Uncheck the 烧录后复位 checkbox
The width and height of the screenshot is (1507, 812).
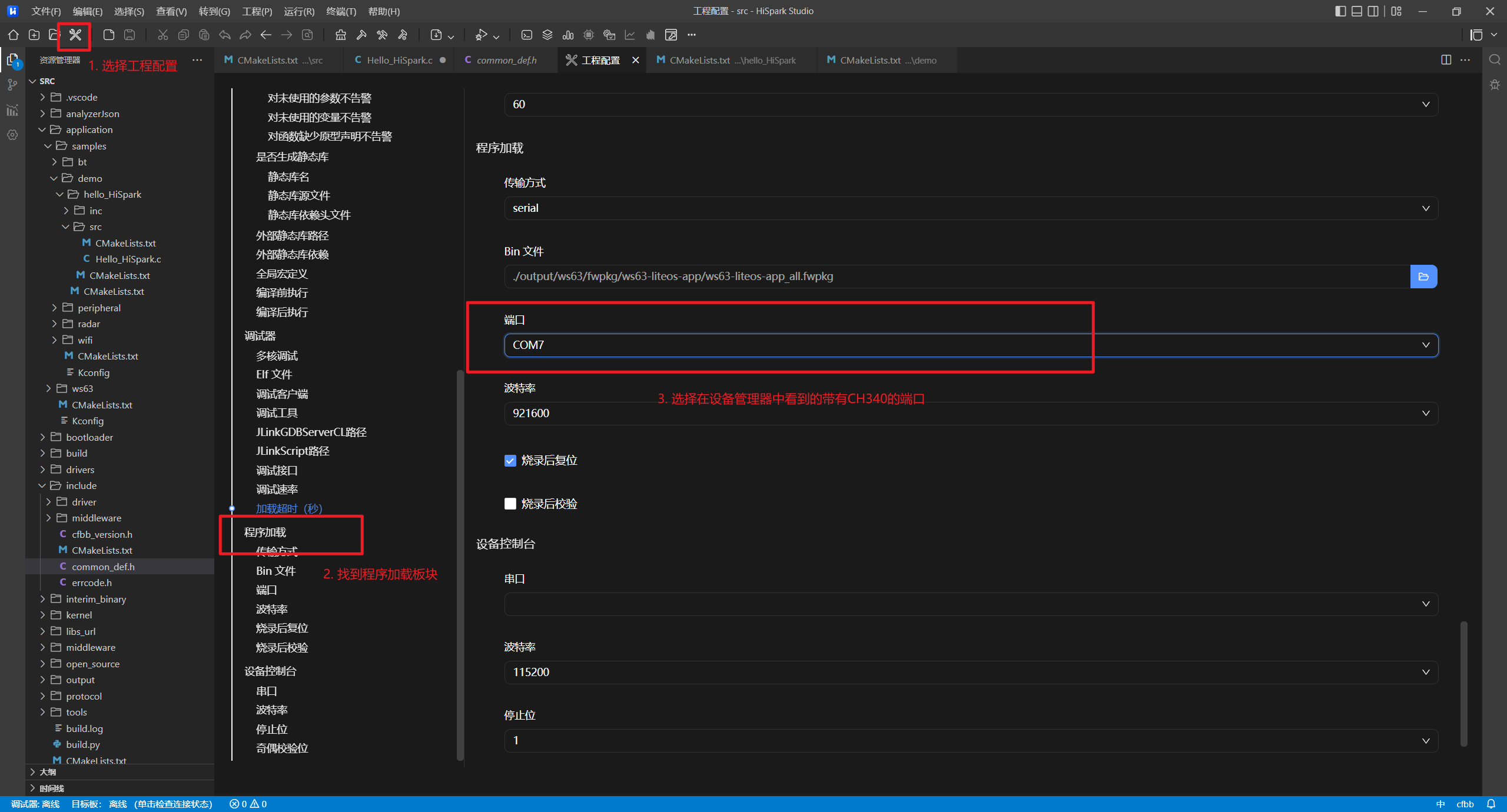tap(510, 461)
